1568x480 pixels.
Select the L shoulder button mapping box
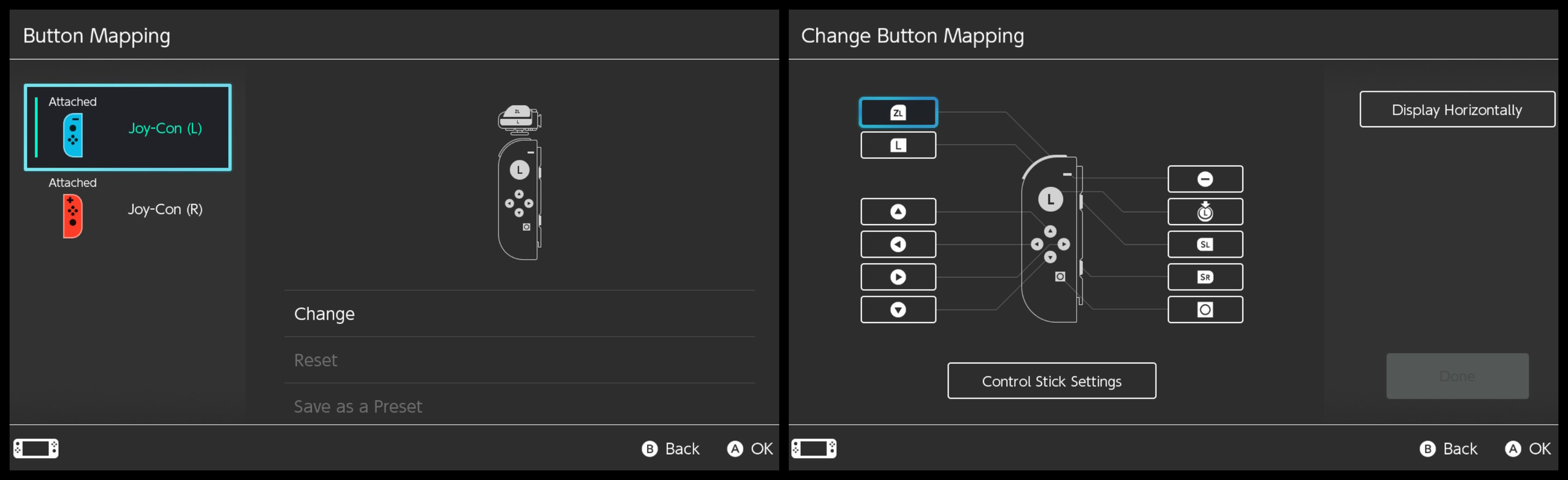click(x=898, y=145)
